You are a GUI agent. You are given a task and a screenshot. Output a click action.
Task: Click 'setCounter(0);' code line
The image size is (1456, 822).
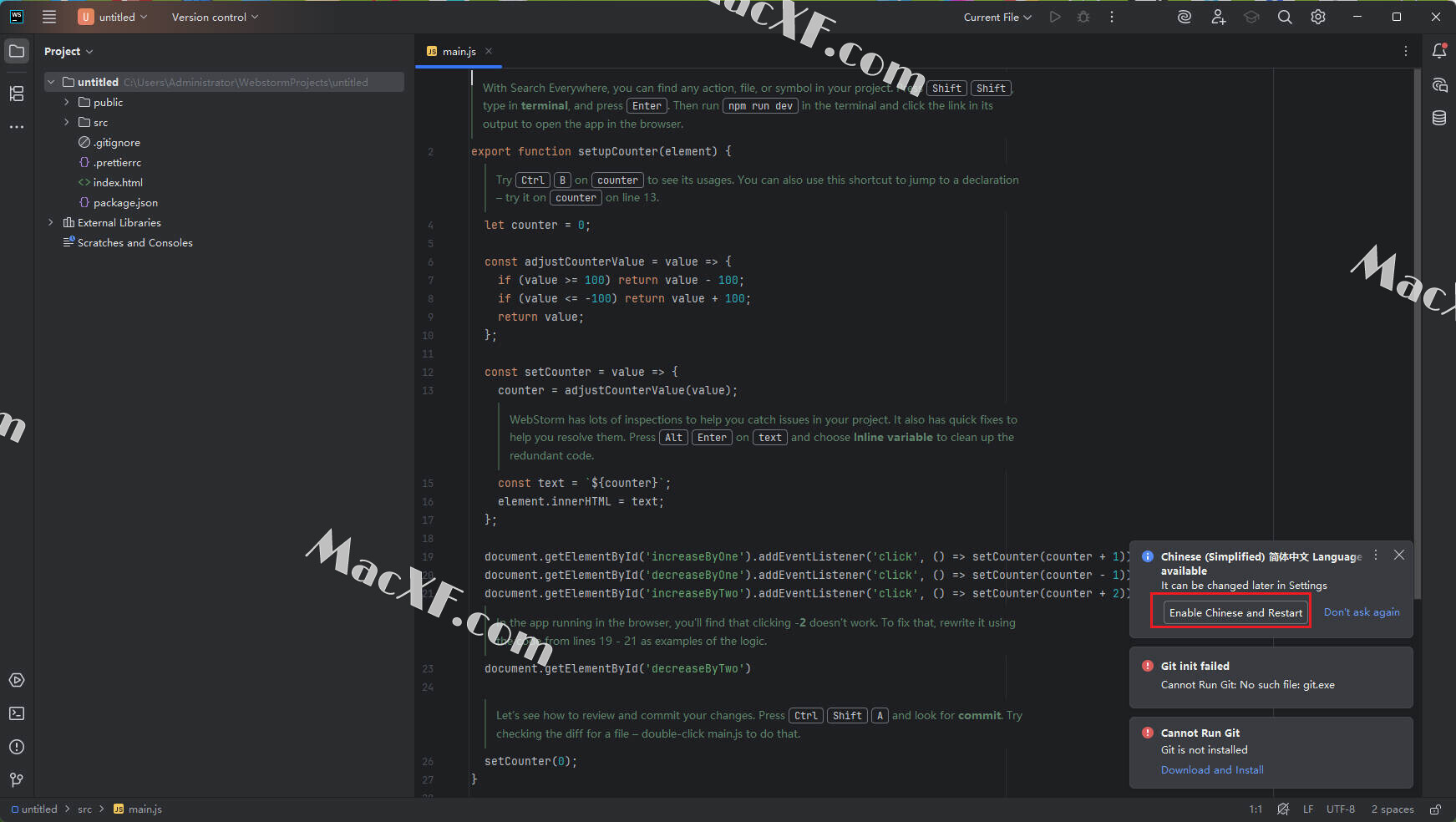[x=530, y=761]
